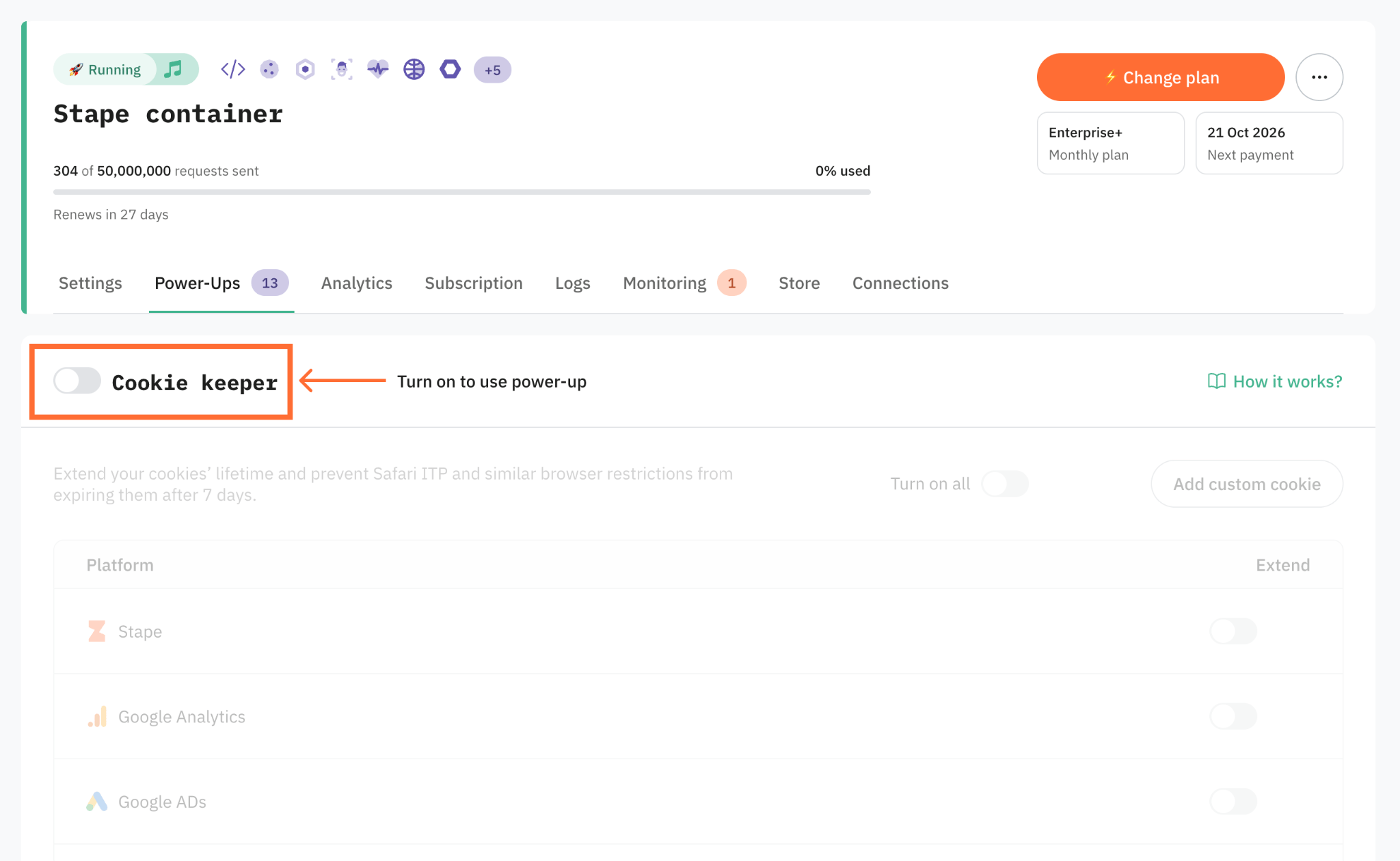The width and height of the screenshot is (1400, 861).
Task: Open the How it works link
Action: point(1275,381)
